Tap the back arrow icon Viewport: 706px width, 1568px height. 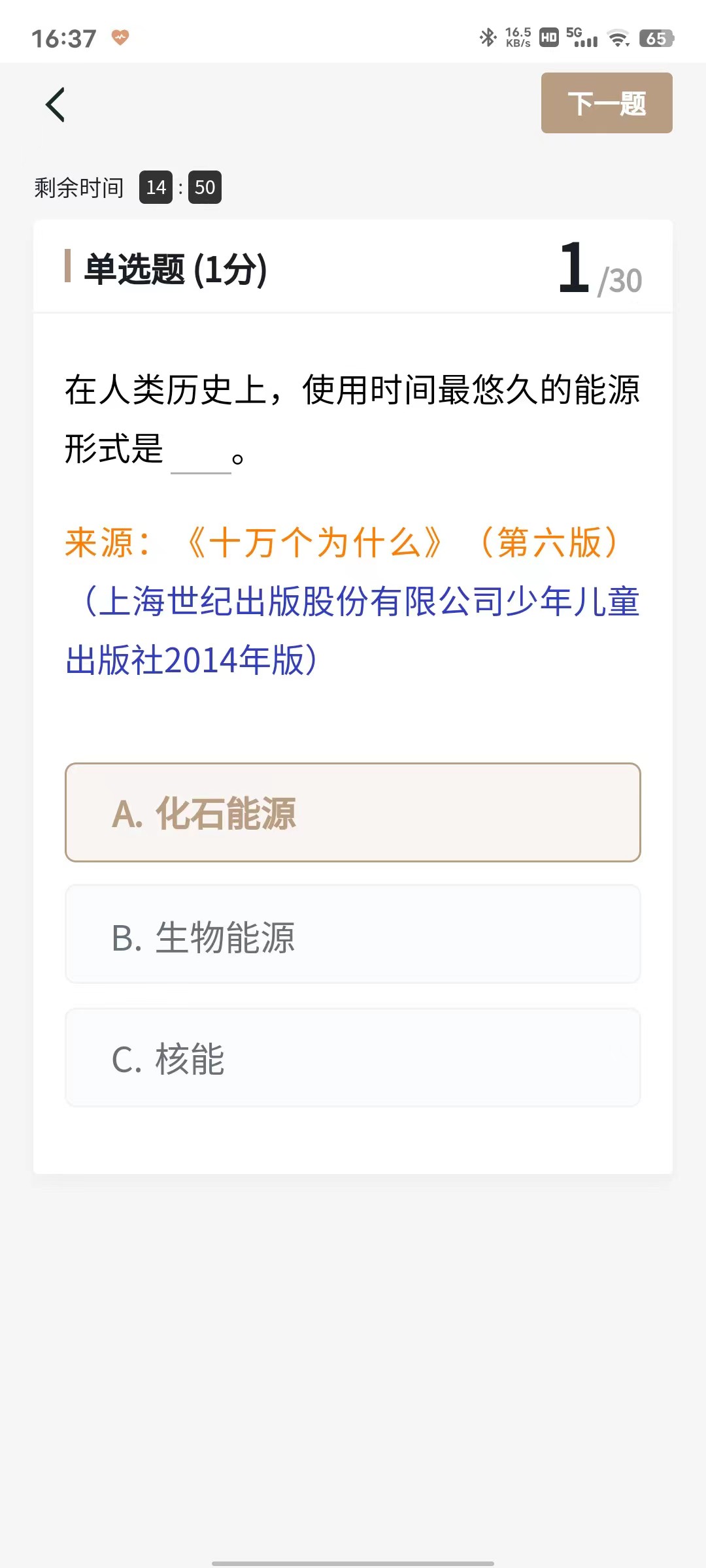(x=56, y=105)
